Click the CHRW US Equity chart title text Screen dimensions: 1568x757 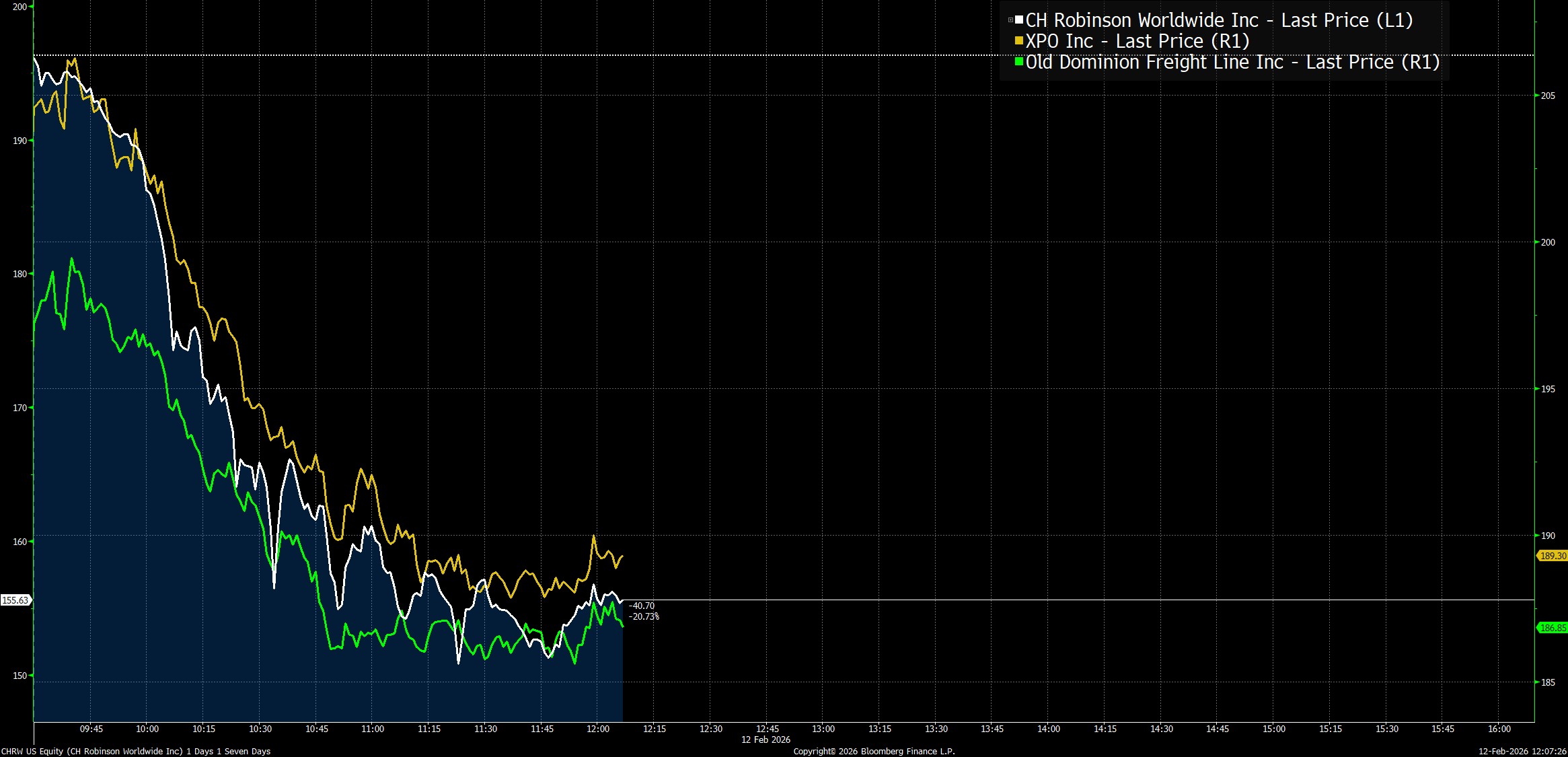point(135,751)
